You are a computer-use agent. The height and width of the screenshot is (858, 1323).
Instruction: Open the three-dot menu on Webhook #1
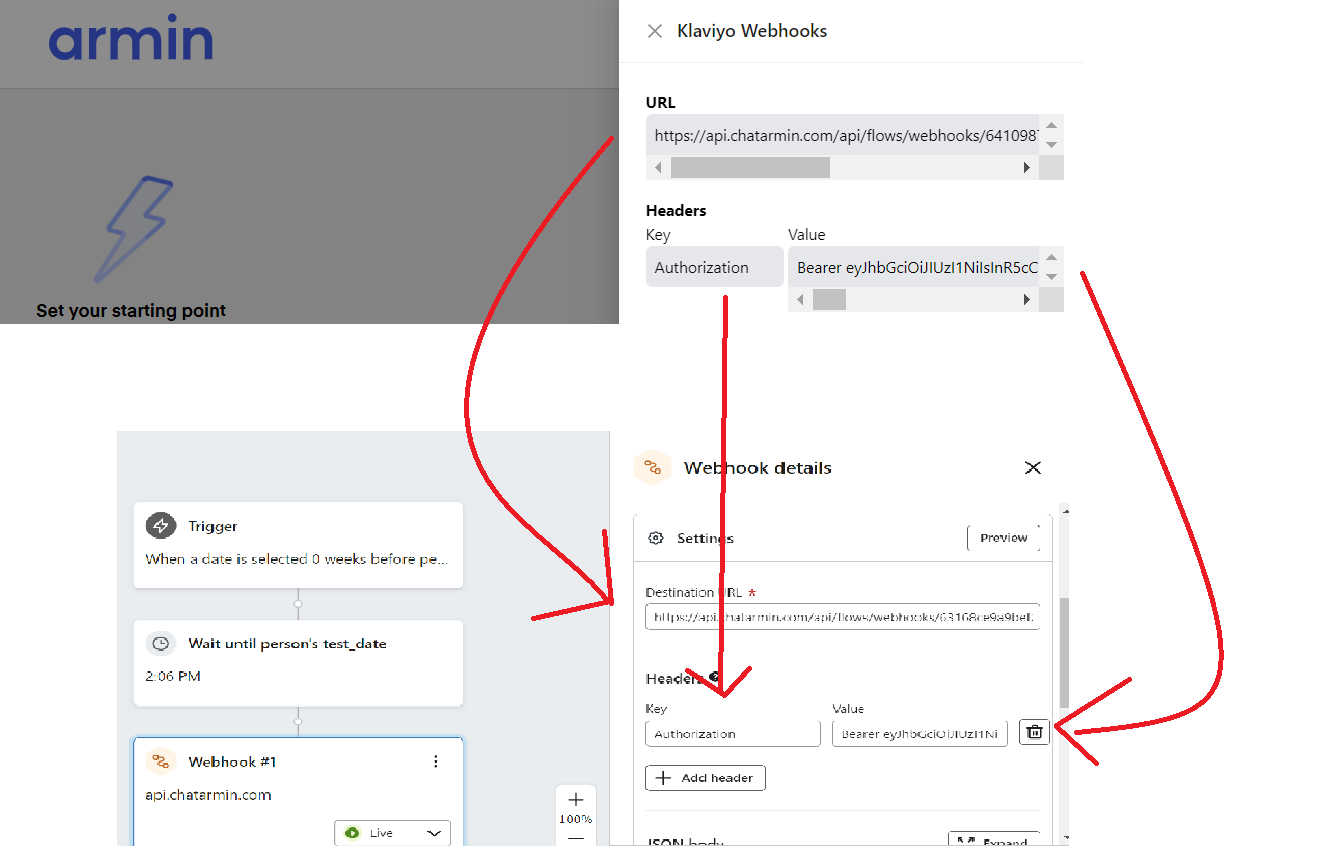coord(435,762)
